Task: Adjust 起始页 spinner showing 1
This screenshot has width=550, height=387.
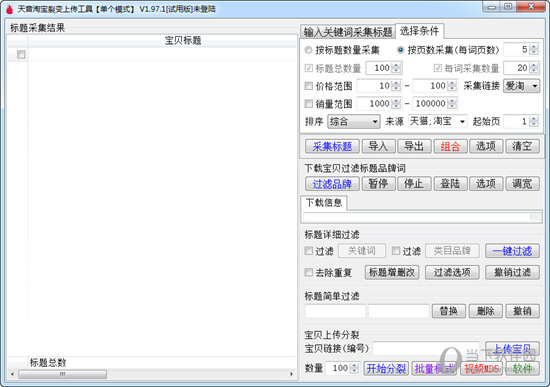Action: (x=521, y=121)
